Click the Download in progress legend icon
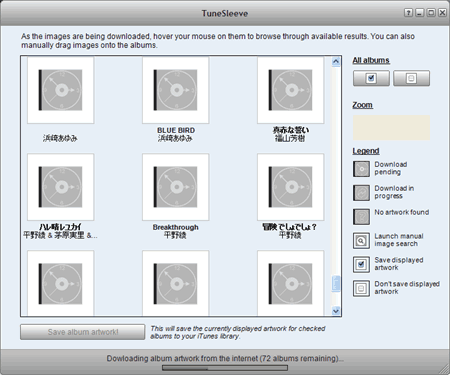Image resolution: width=450 pixels, height=375 pixels. [x=361, y=193]
